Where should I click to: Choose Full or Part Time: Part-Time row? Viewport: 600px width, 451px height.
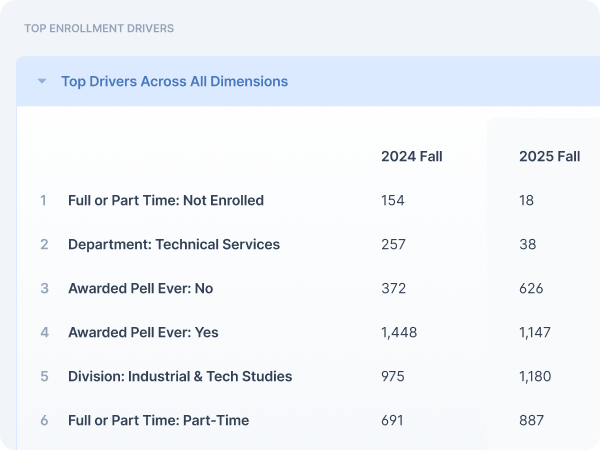(158, 420)
